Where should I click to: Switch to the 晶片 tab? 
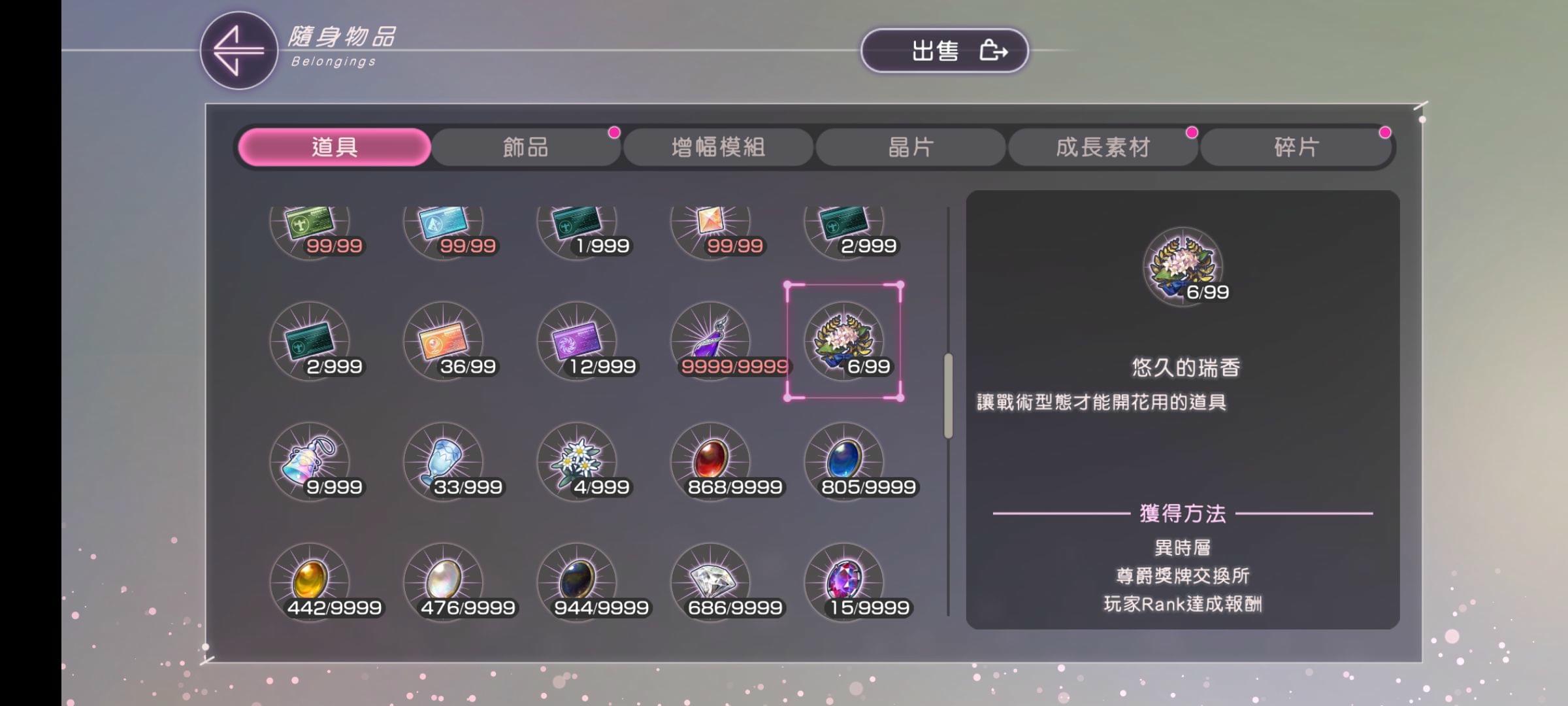[x=910, y=147]
